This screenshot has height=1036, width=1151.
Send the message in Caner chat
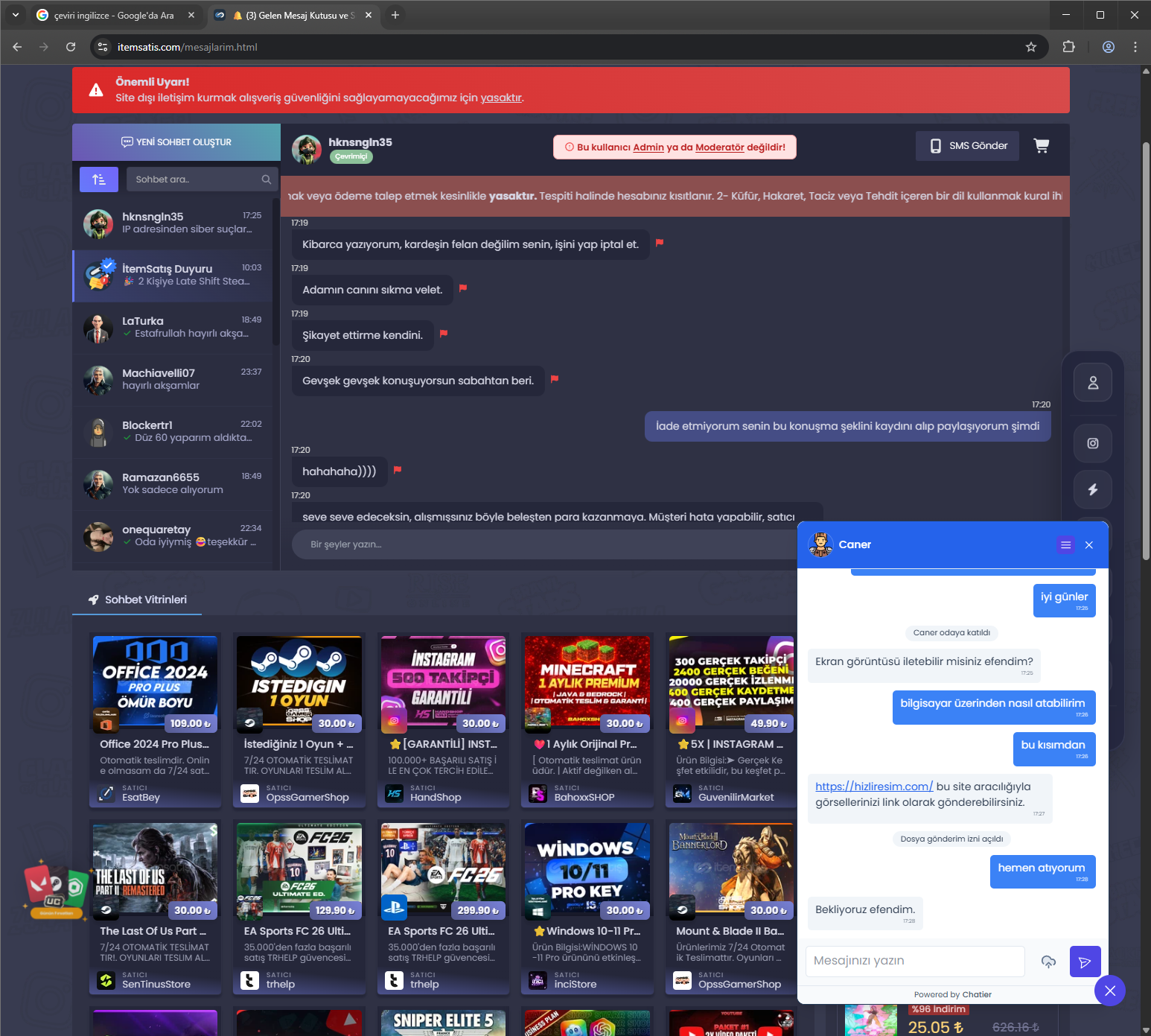point(1085,962)
